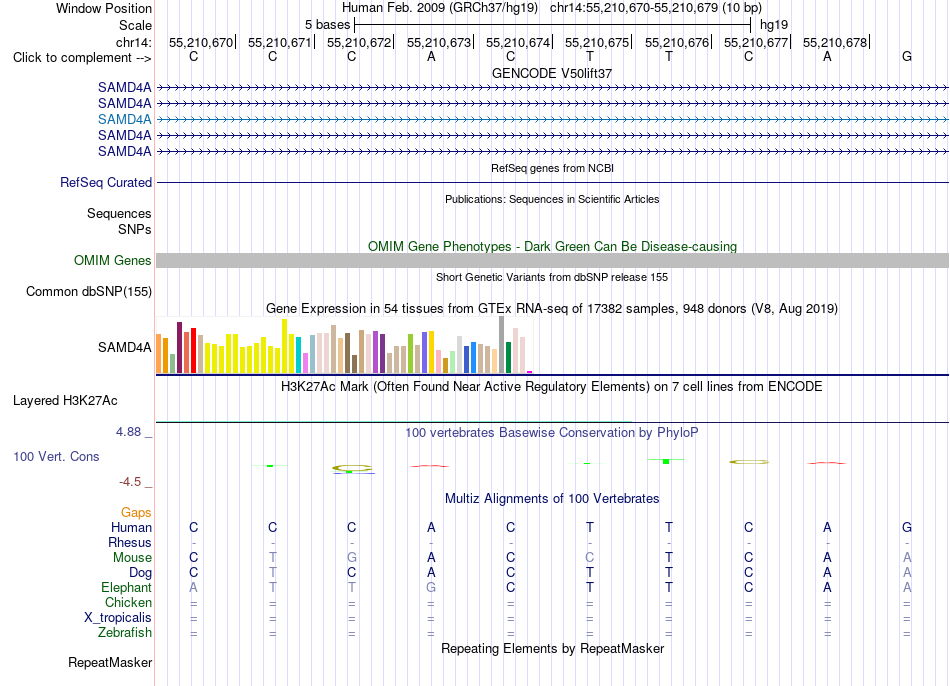The height and width of the screenshot is (686, 950).
Task: Click the light-blue SAMD4A transcript label
Action: click(124, 119)
